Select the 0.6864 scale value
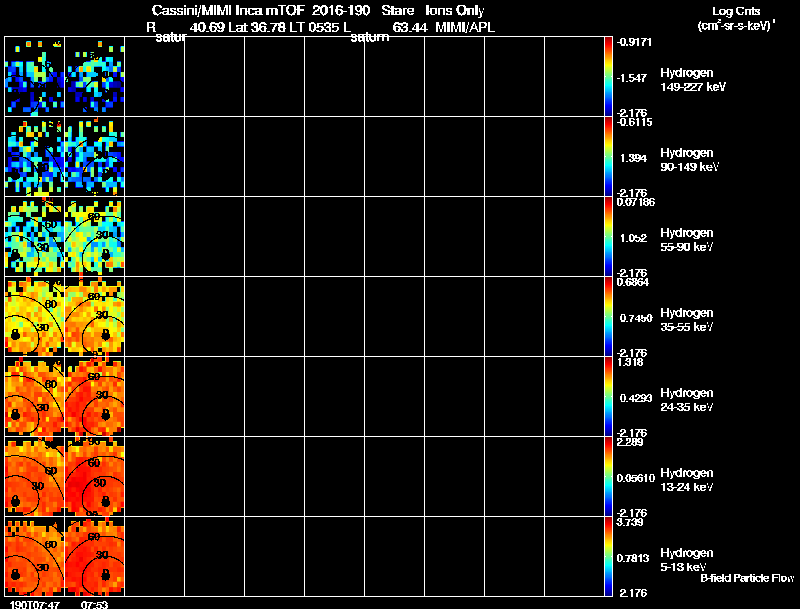 pyautogui.click(x=633, y=282)
